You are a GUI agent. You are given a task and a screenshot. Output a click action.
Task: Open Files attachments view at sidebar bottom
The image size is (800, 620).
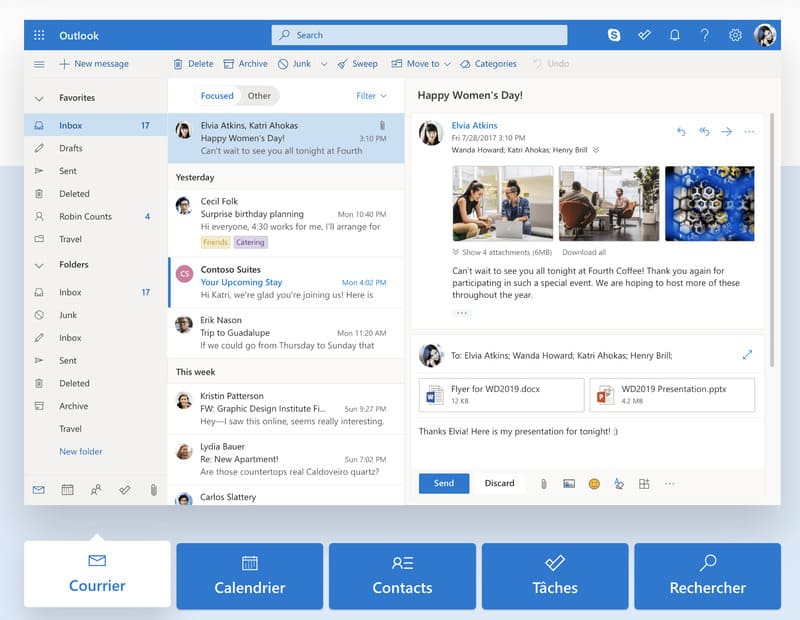153,490
